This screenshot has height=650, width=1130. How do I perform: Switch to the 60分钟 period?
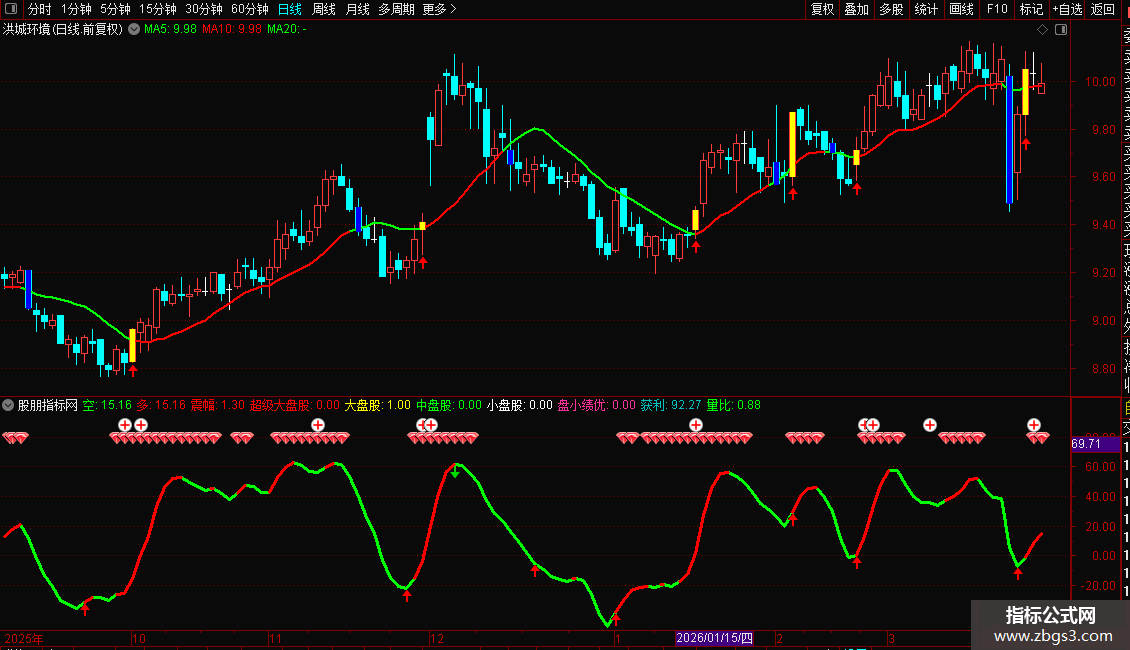250,9
